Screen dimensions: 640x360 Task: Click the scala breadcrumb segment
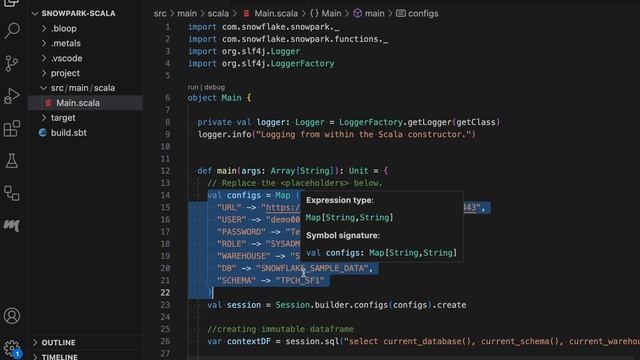pyautogui.click(x=218, y=13)
